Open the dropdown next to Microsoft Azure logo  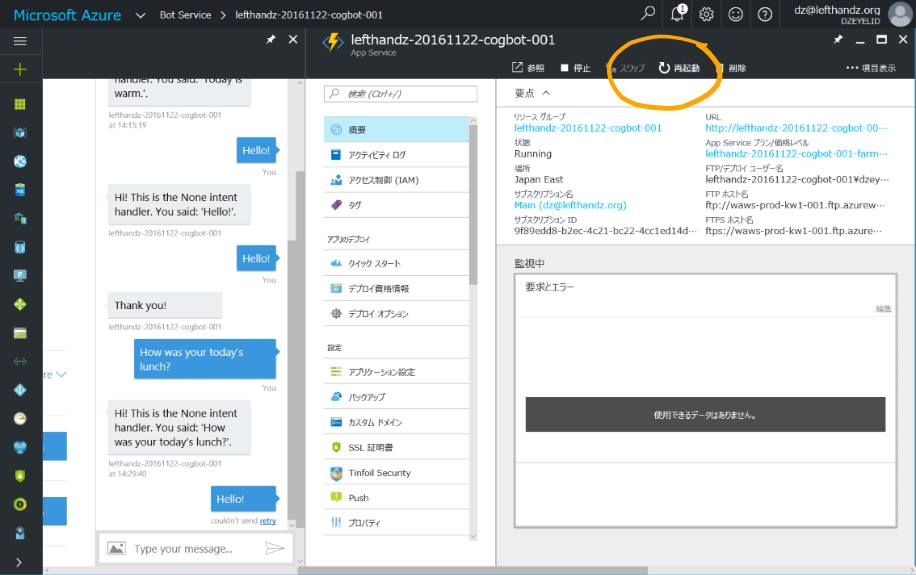click(140, 15)
